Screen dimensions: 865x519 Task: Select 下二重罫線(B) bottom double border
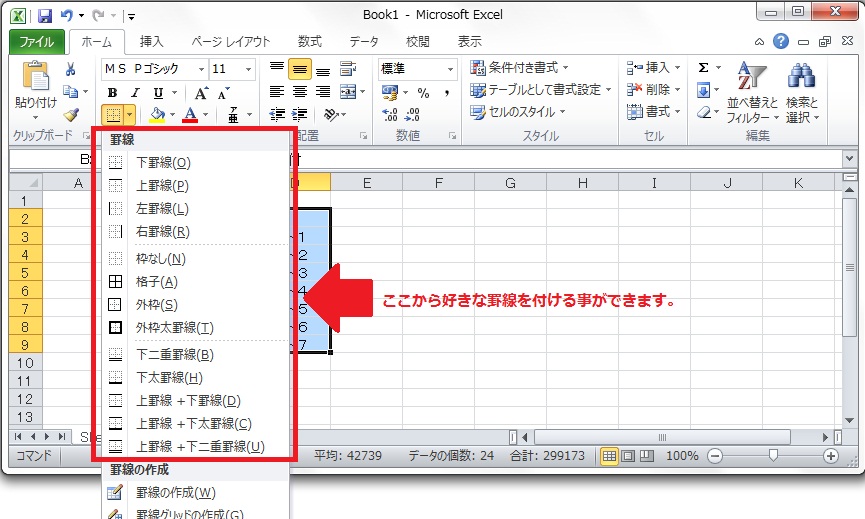(196, 355)
